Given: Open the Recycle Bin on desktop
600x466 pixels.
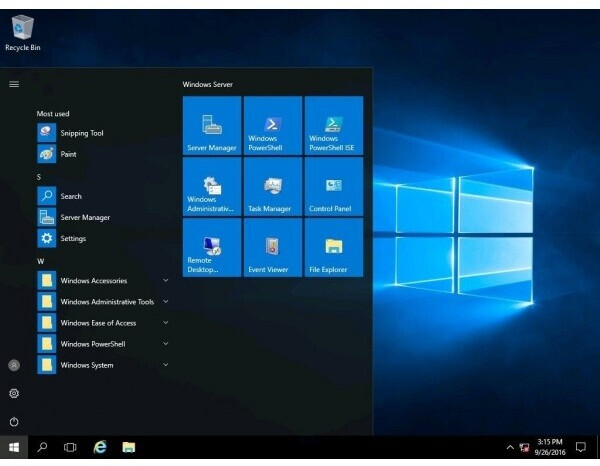Looking at the screenshot, I should coord(22,32).
